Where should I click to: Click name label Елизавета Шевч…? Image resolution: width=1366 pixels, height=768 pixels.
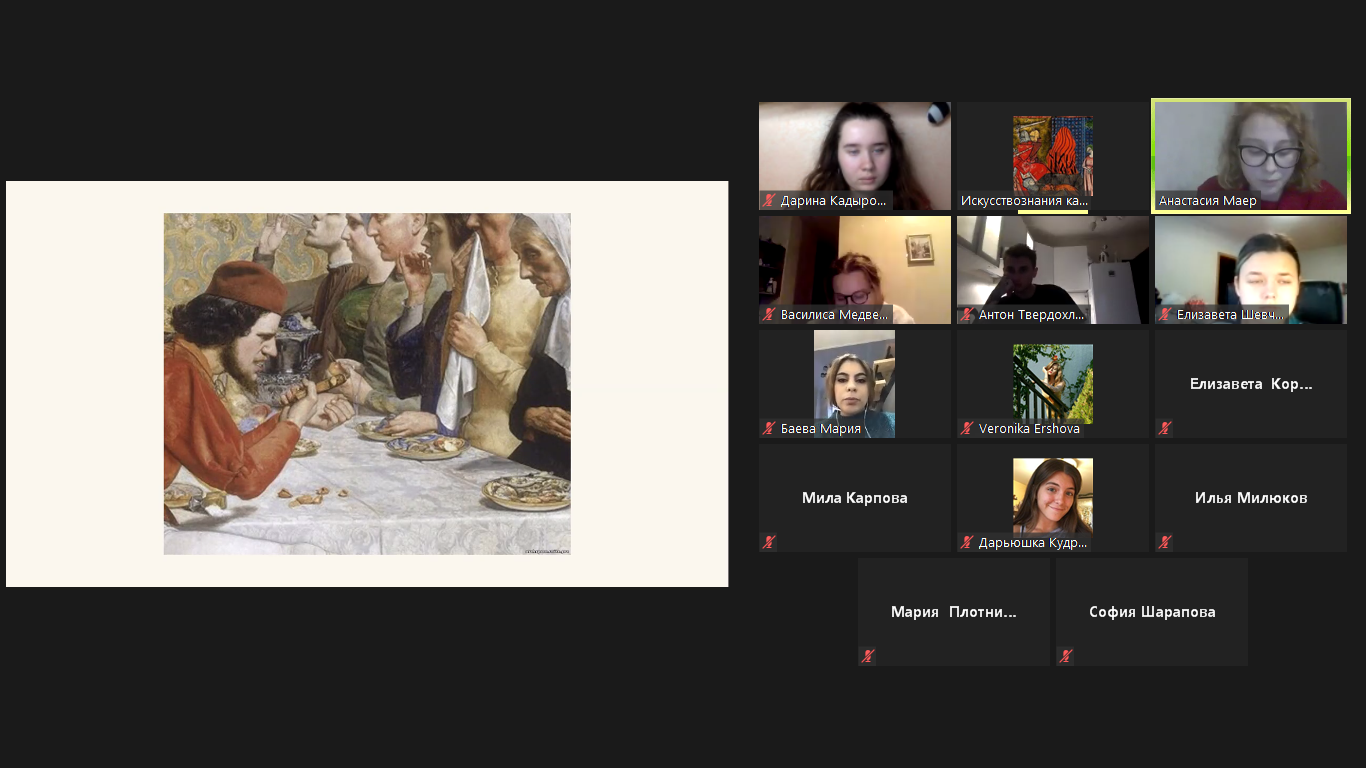tap(1230, 314)
